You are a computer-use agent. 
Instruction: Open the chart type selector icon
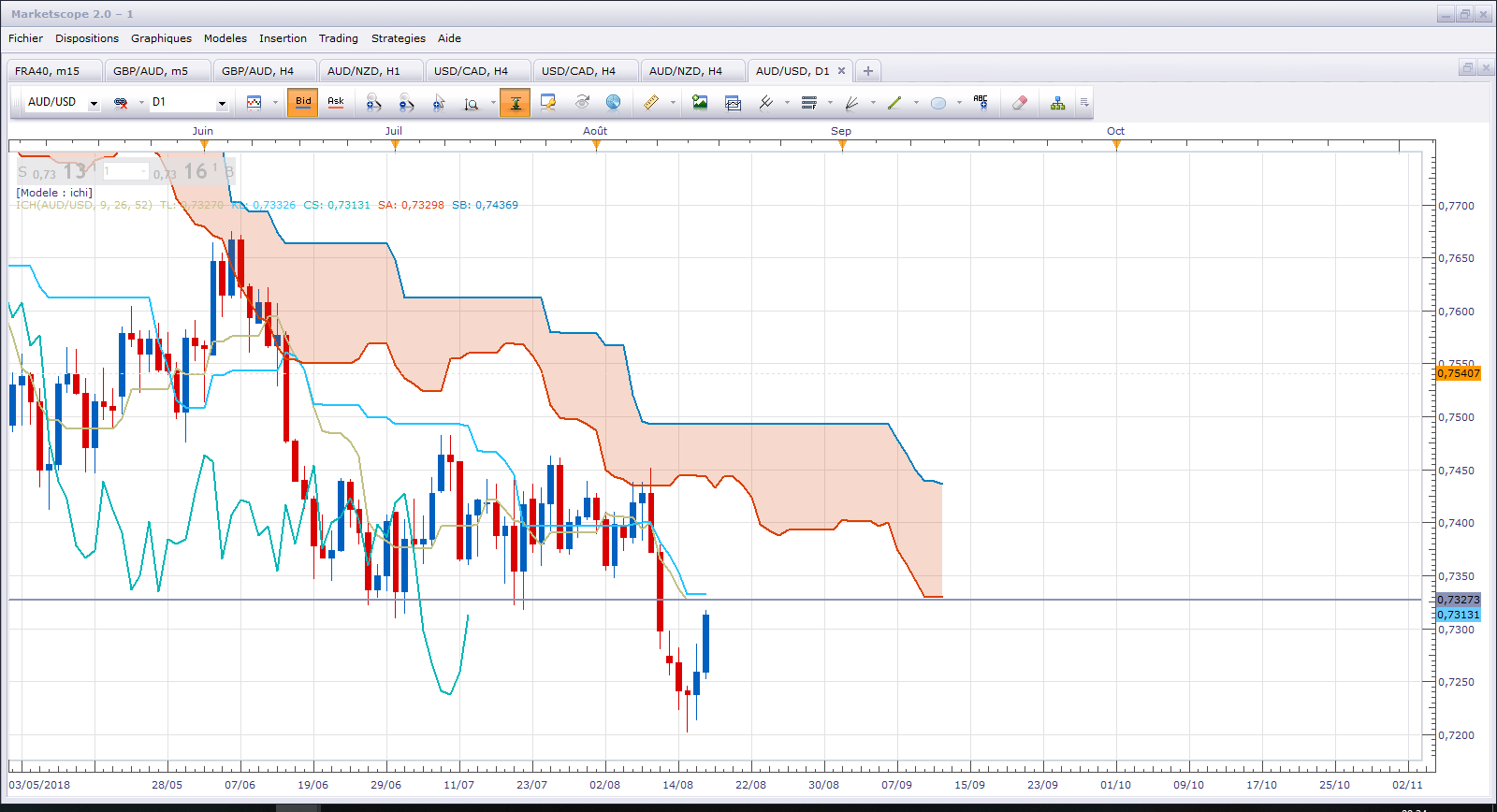(254, 103)
